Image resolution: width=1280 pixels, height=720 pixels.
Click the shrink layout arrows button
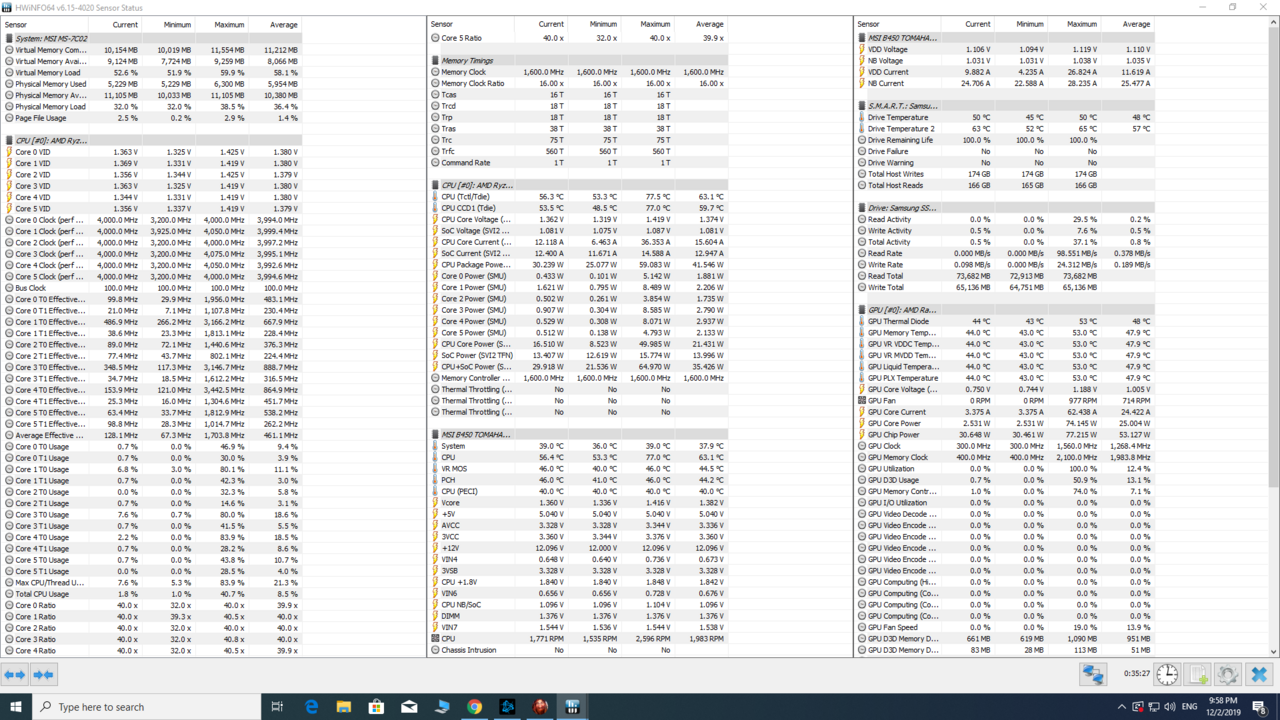(x=43, y=675)
